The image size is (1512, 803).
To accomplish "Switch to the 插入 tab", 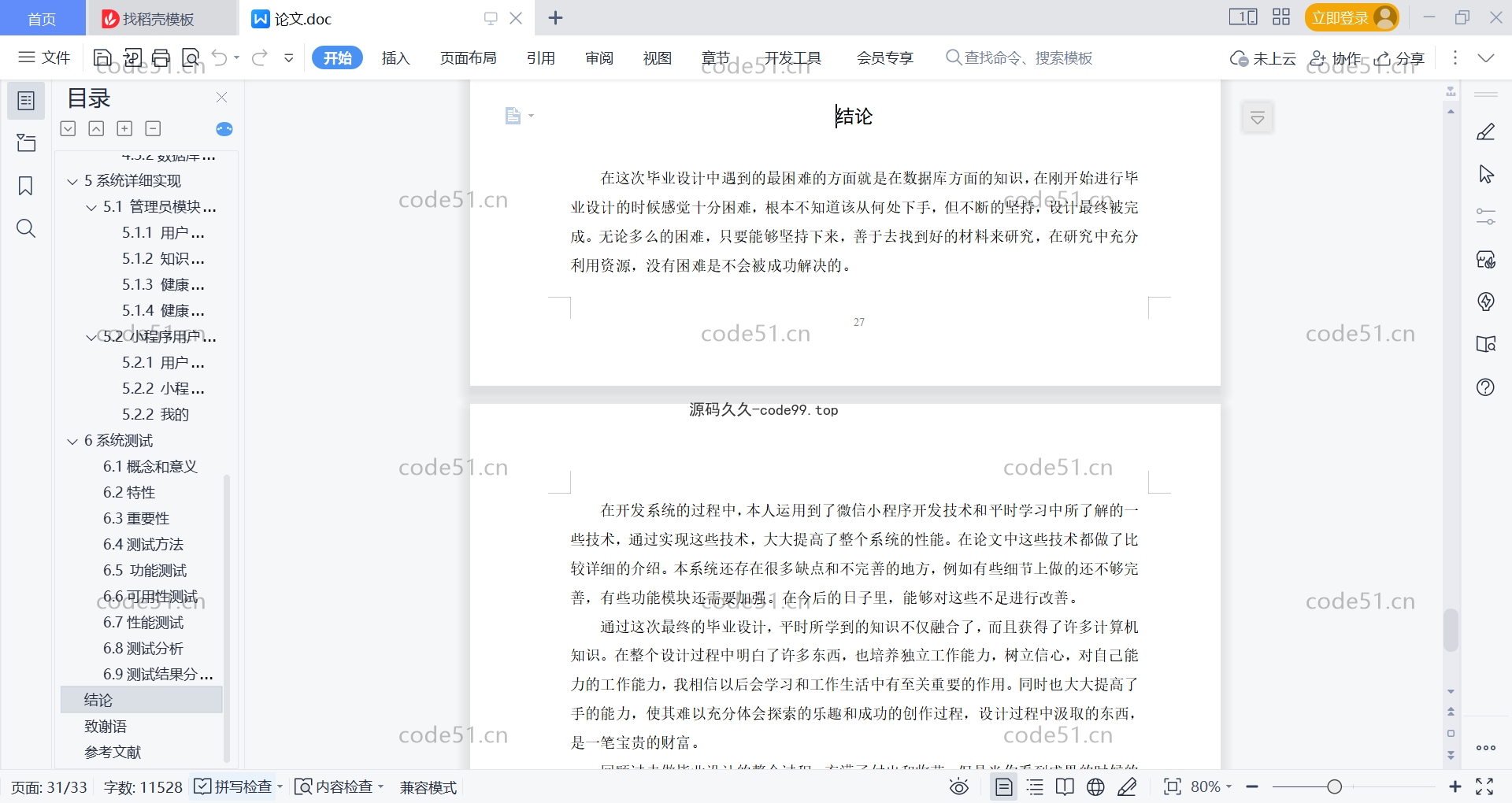I will pos(396,57).
